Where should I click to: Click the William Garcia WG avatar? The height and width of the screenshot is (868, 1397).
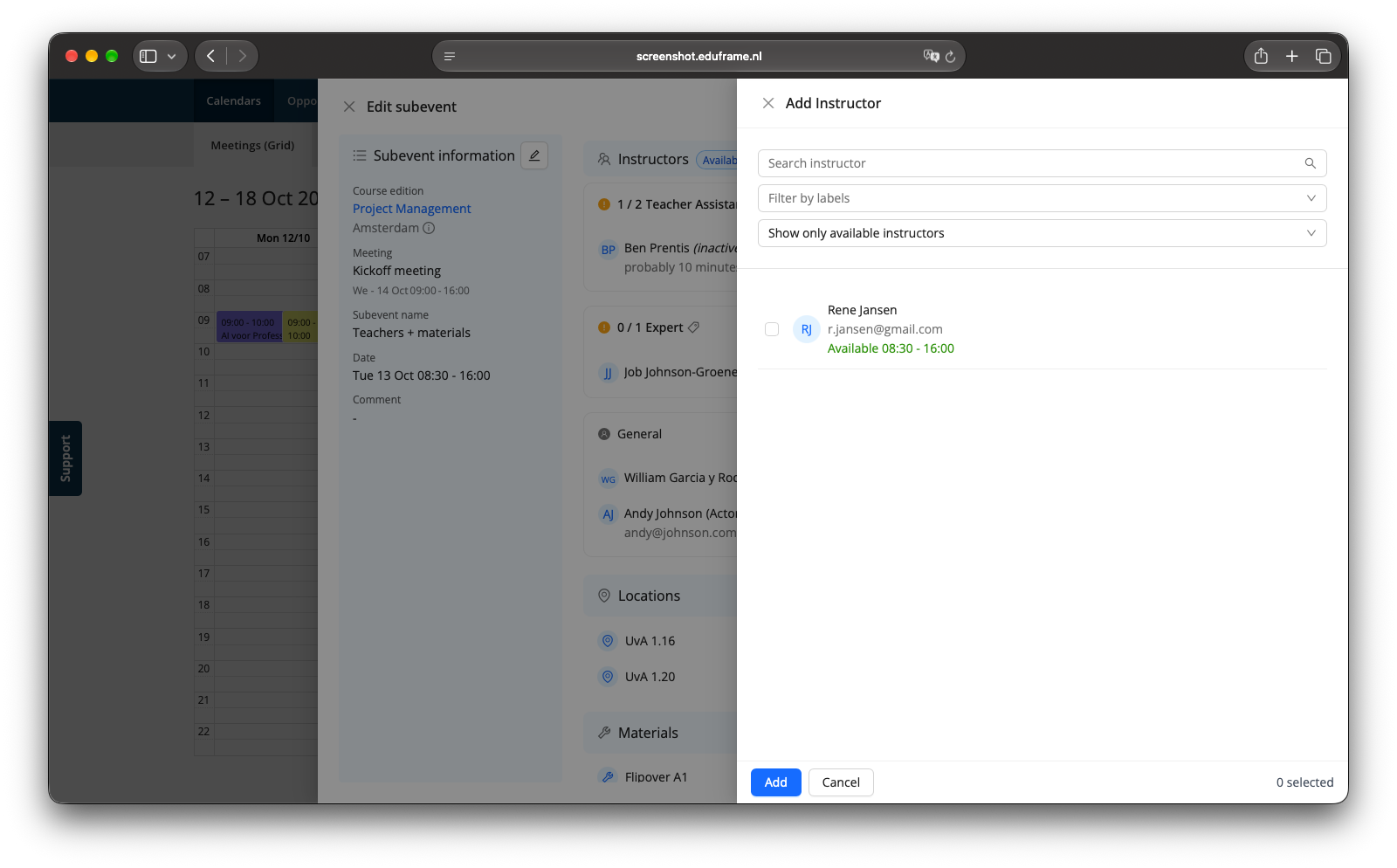click(x=609, y=479)
